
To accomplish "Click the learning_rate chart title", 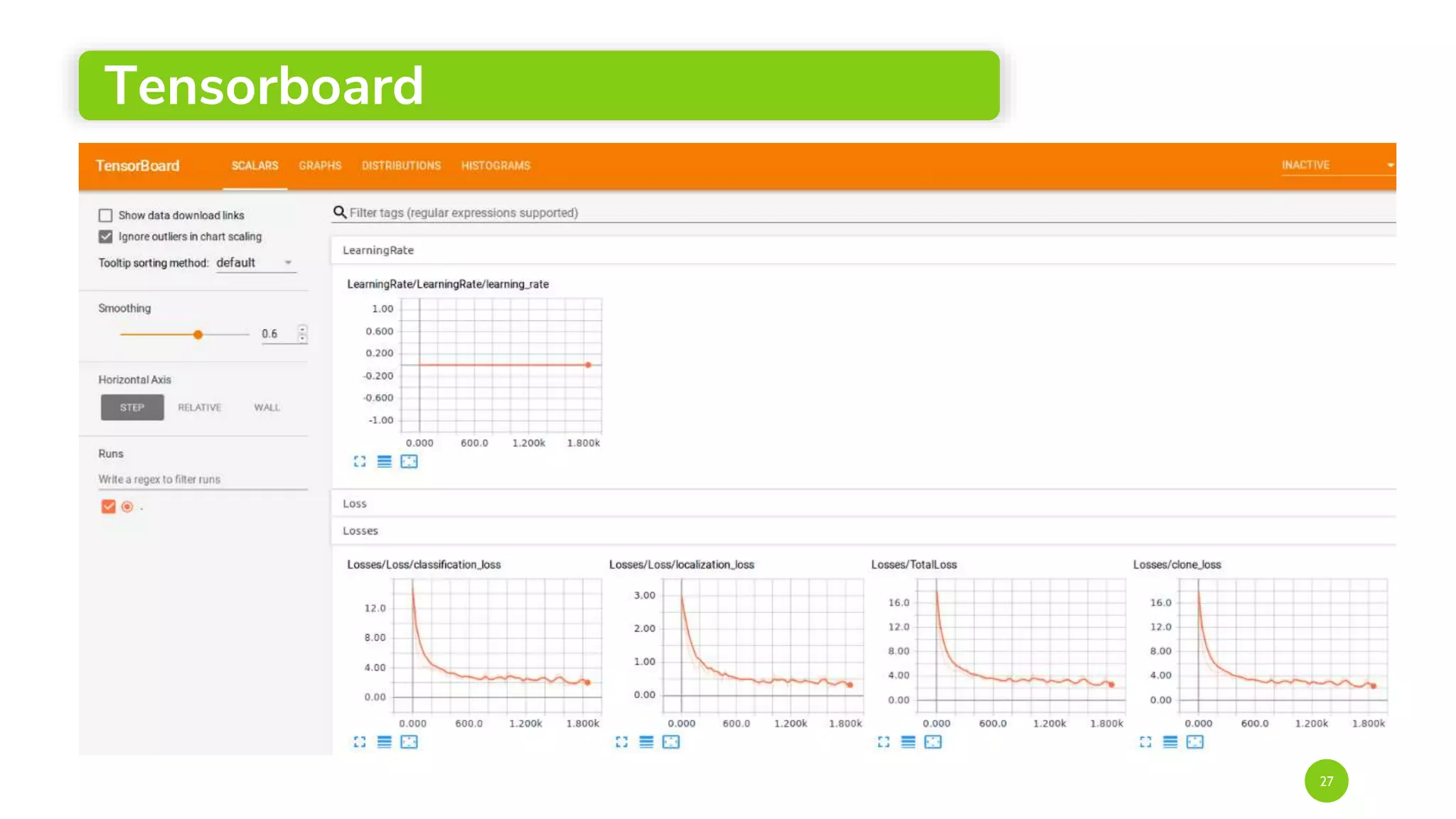I will tap(448, 284).
